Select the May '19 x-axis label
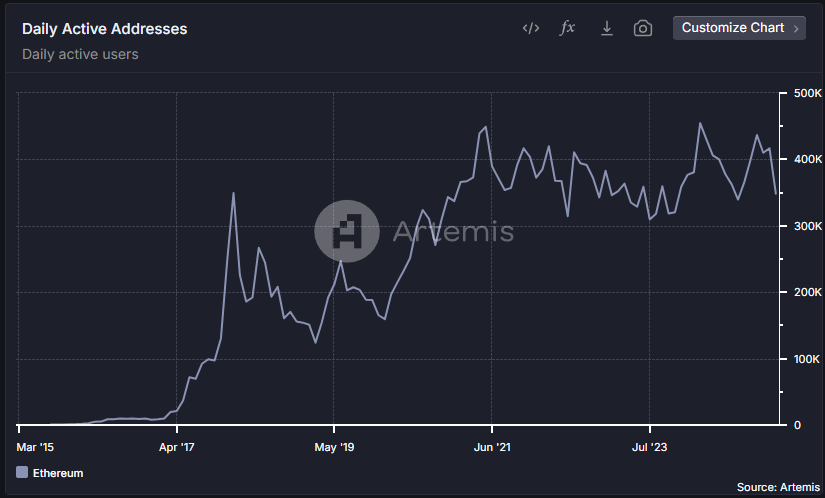 333,446
